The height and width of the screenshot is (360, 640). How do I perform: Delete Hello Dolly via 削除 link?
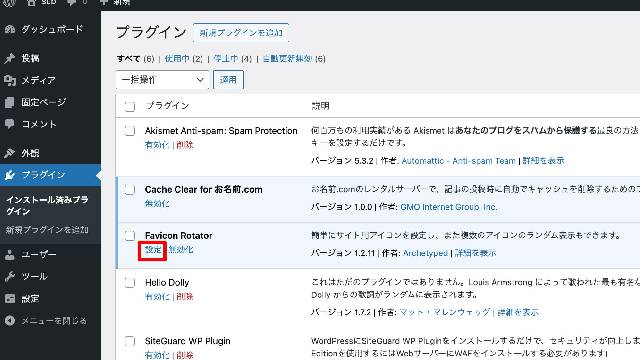coord(185,297)
